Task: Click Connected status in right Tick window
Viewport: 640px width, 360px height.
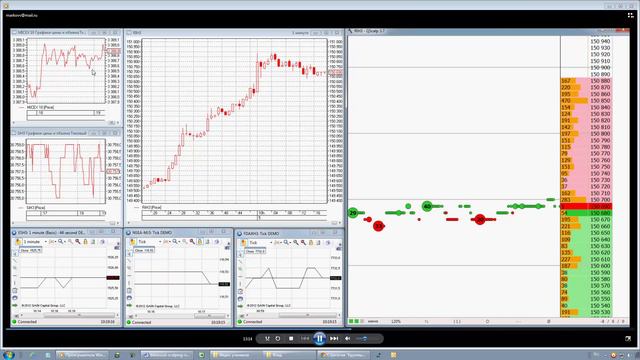Action: click(252, 322)
